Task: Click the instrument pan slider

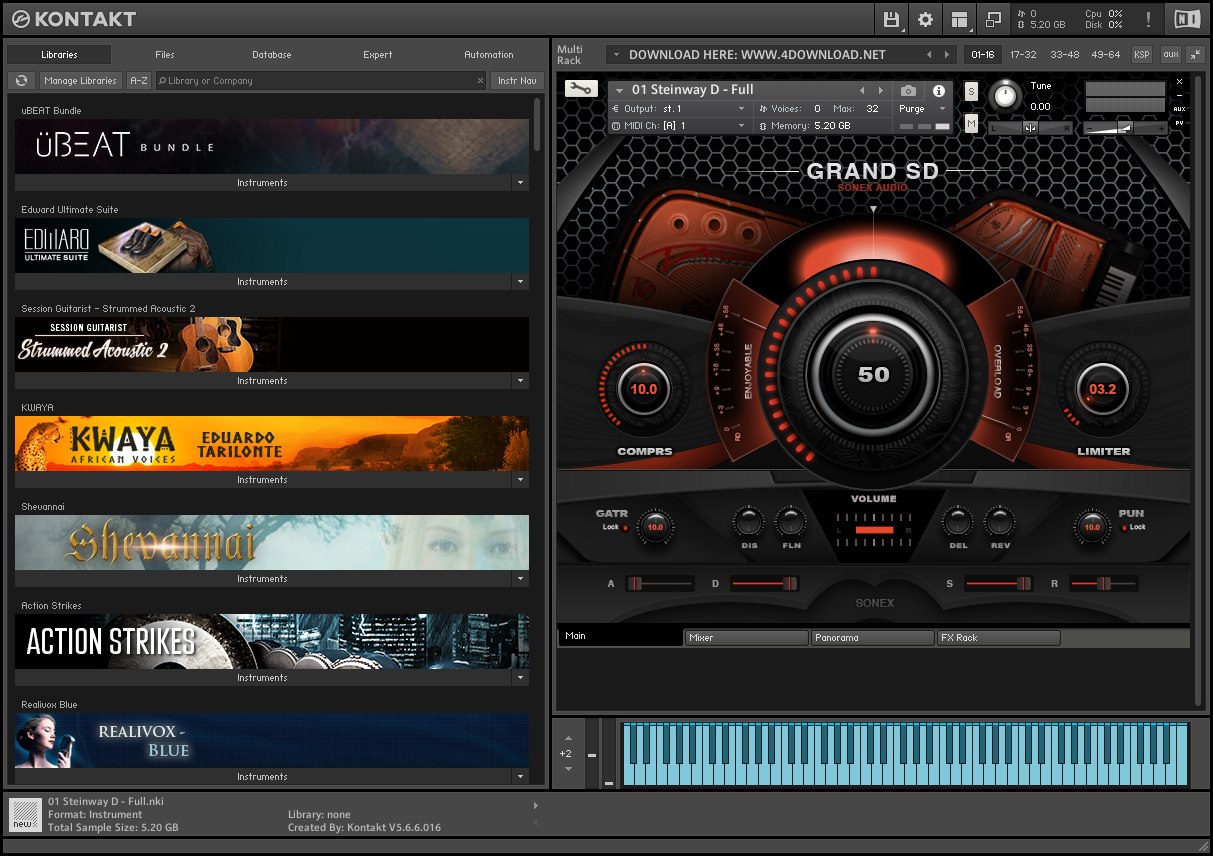Action: pyautogui.click(x=1030, y=128)
